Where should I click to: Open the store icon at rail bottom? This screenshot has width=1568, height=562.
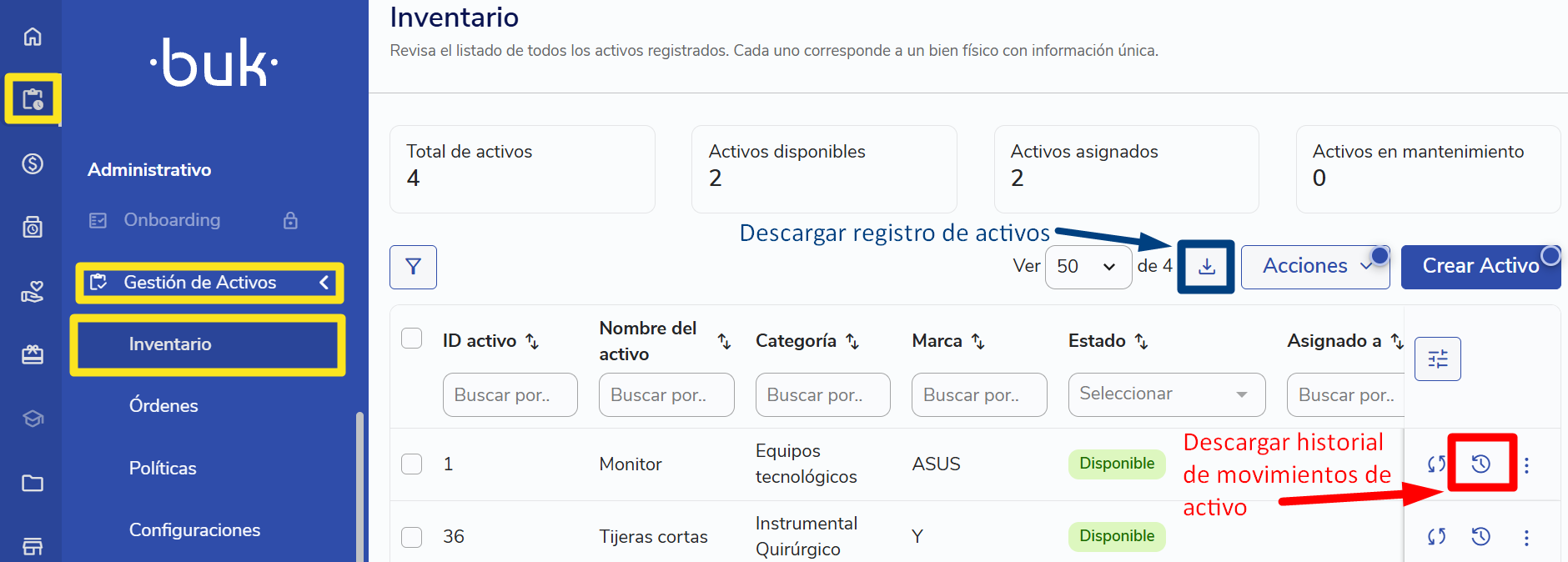click(x=33, y=546)
